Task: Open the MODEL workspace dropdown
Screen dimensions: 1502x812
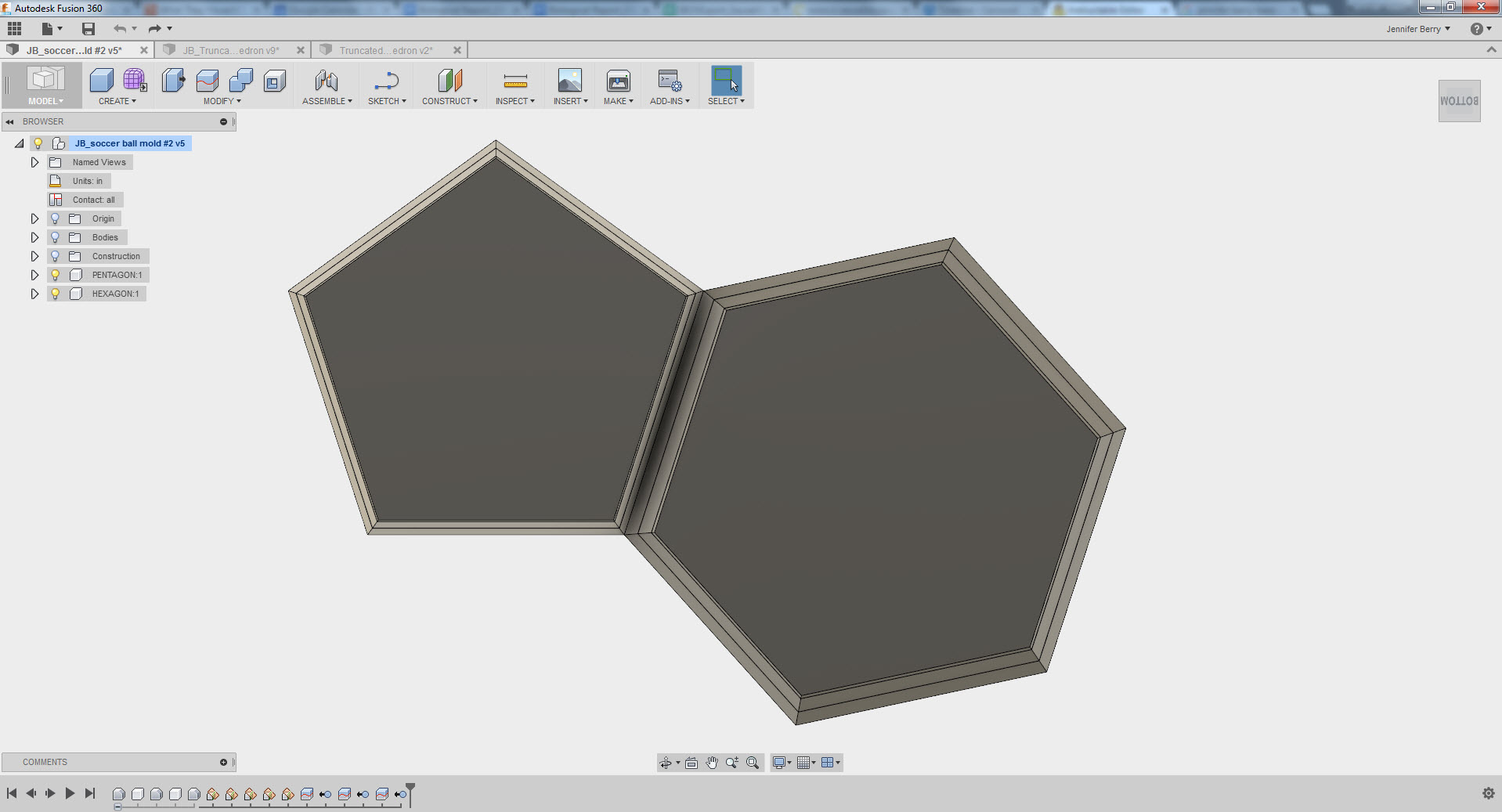Action: pyautogui.click(x=45, y=100)
